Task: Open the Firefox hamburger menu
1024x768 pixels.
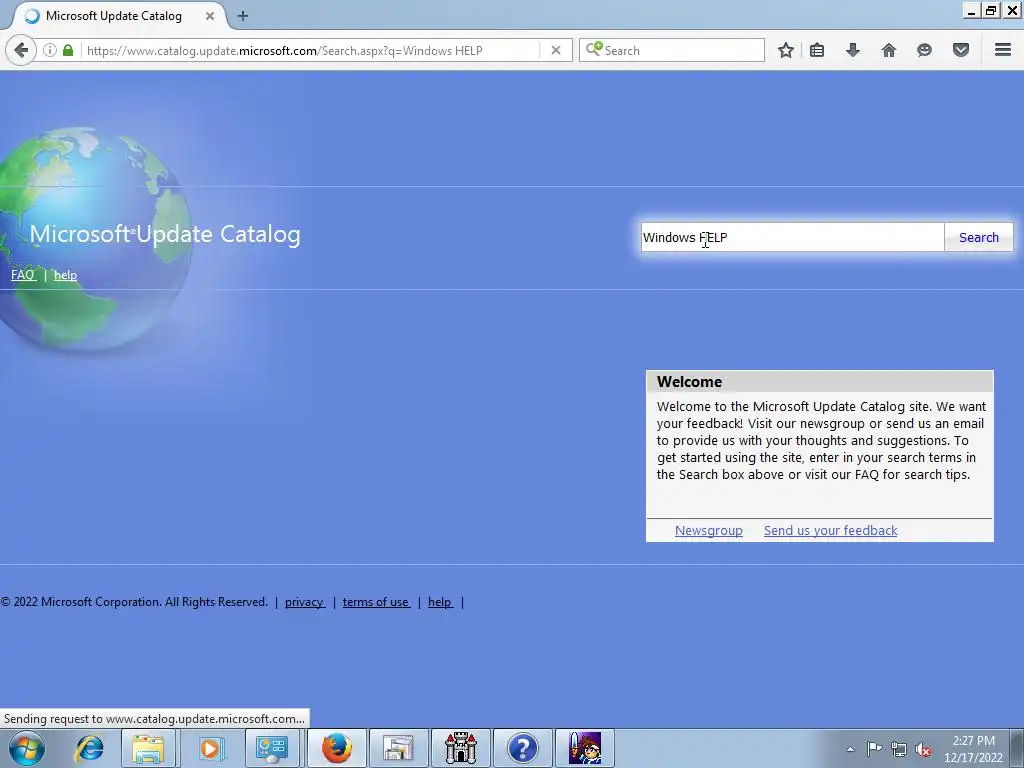Action: 1003,50
